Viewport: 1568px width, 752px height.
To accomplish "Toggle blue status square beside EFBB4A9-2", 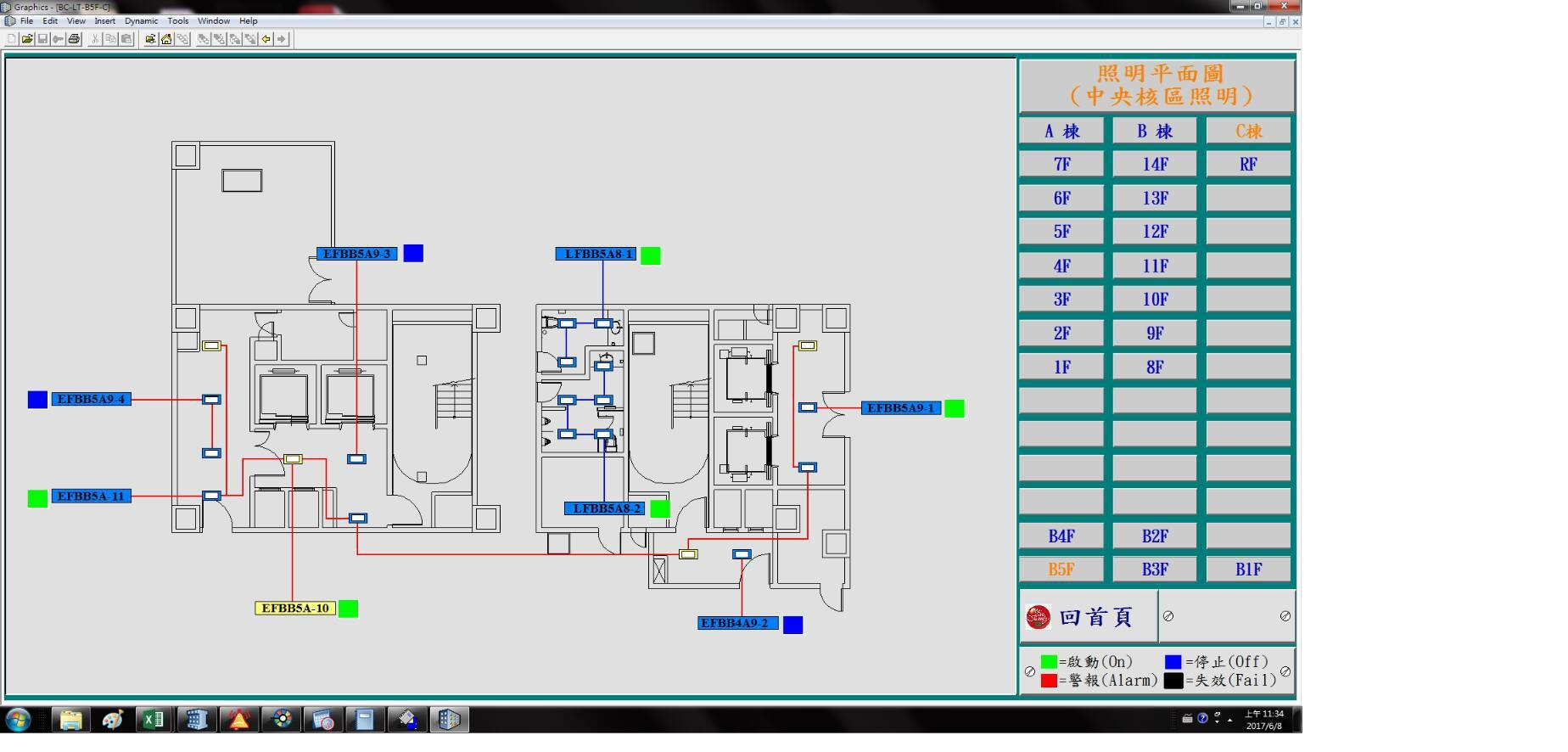I will point(792,625).
